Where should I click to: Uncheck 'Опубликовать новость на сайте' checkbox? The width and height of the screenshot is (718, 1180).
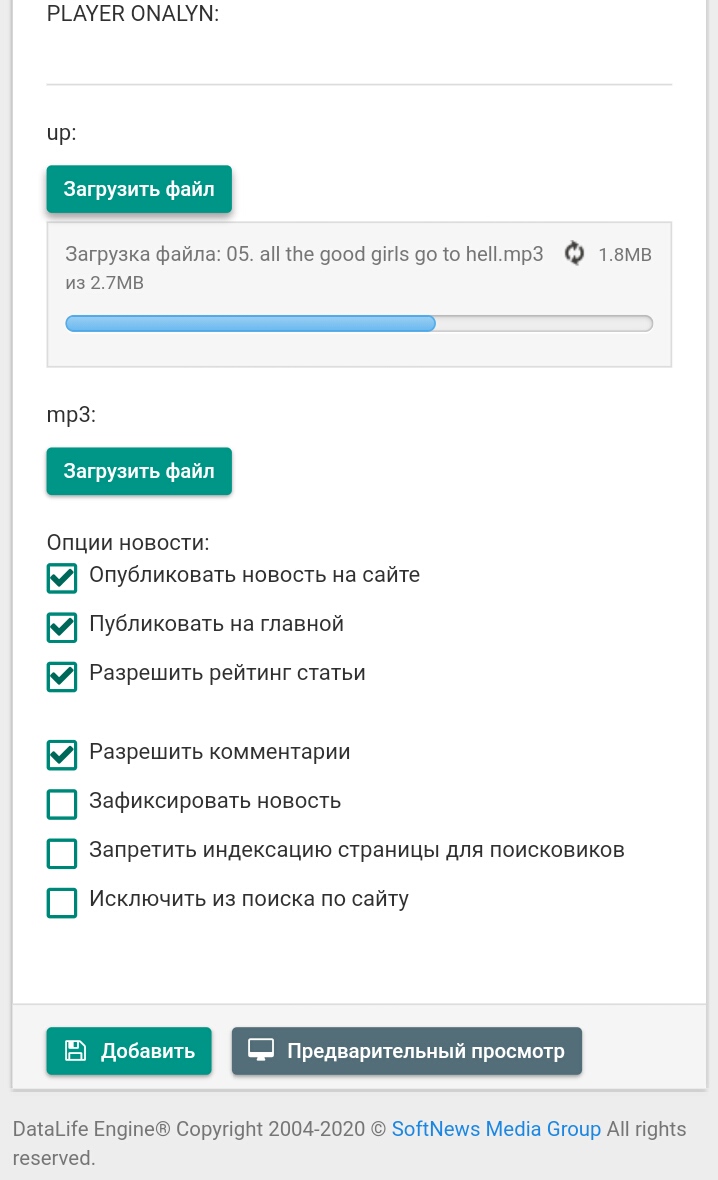pos(62,578)
